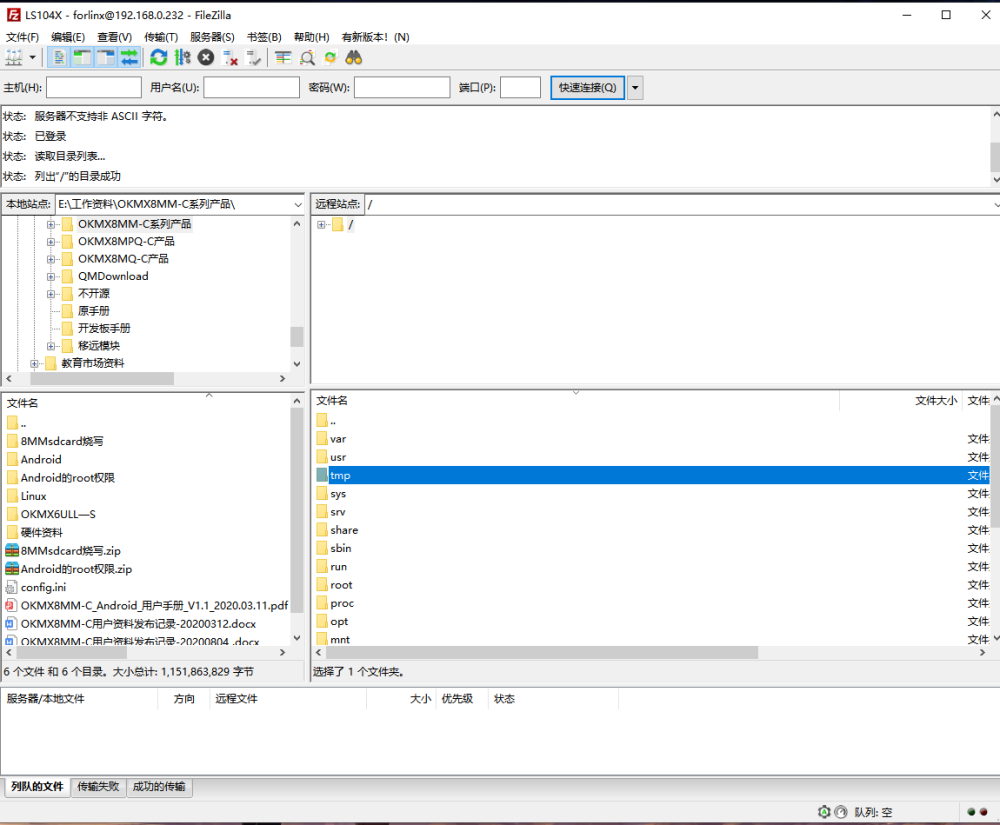Disconnect from the current server
Image resolution: width=1000 pixels, height=825 pixels.
click(x=230, y=58)
